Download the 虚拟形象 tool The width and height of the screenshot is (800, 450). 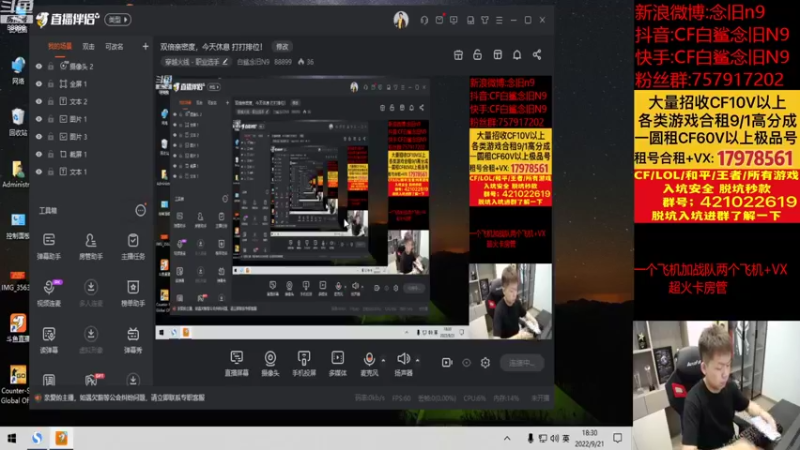(91, 340)
